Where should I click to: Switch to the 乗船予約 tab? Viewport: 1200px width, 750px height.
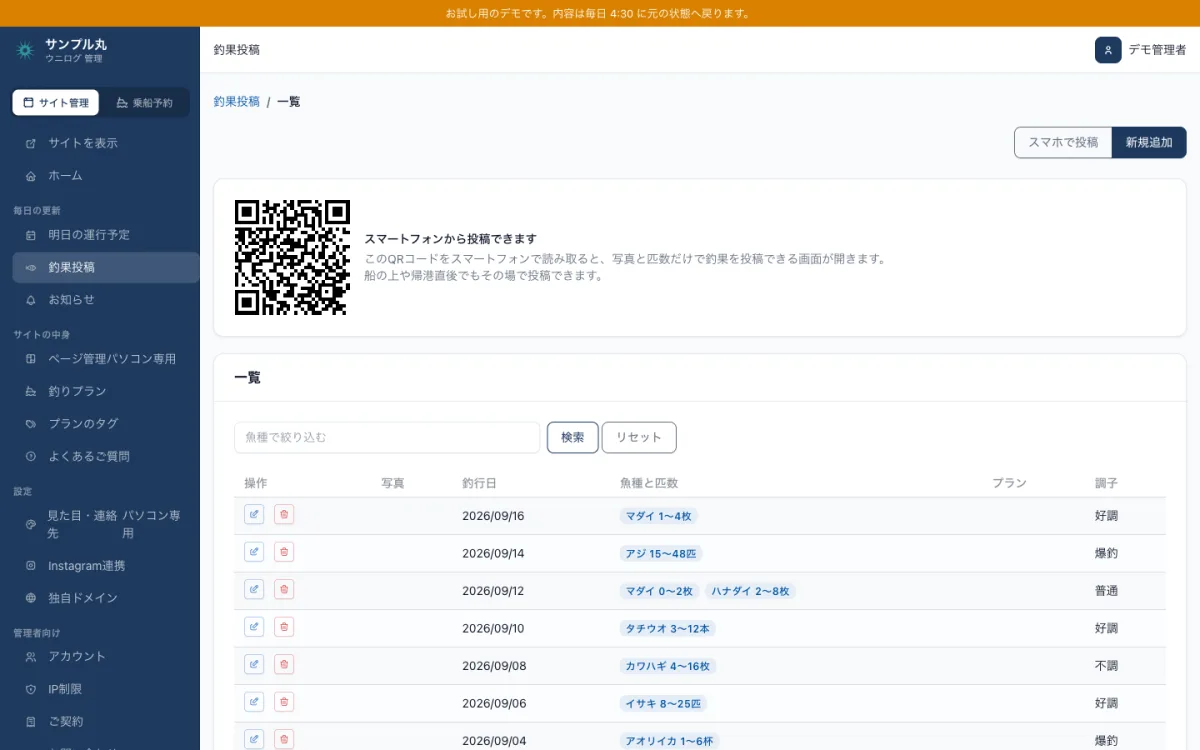tap(145, 103)
